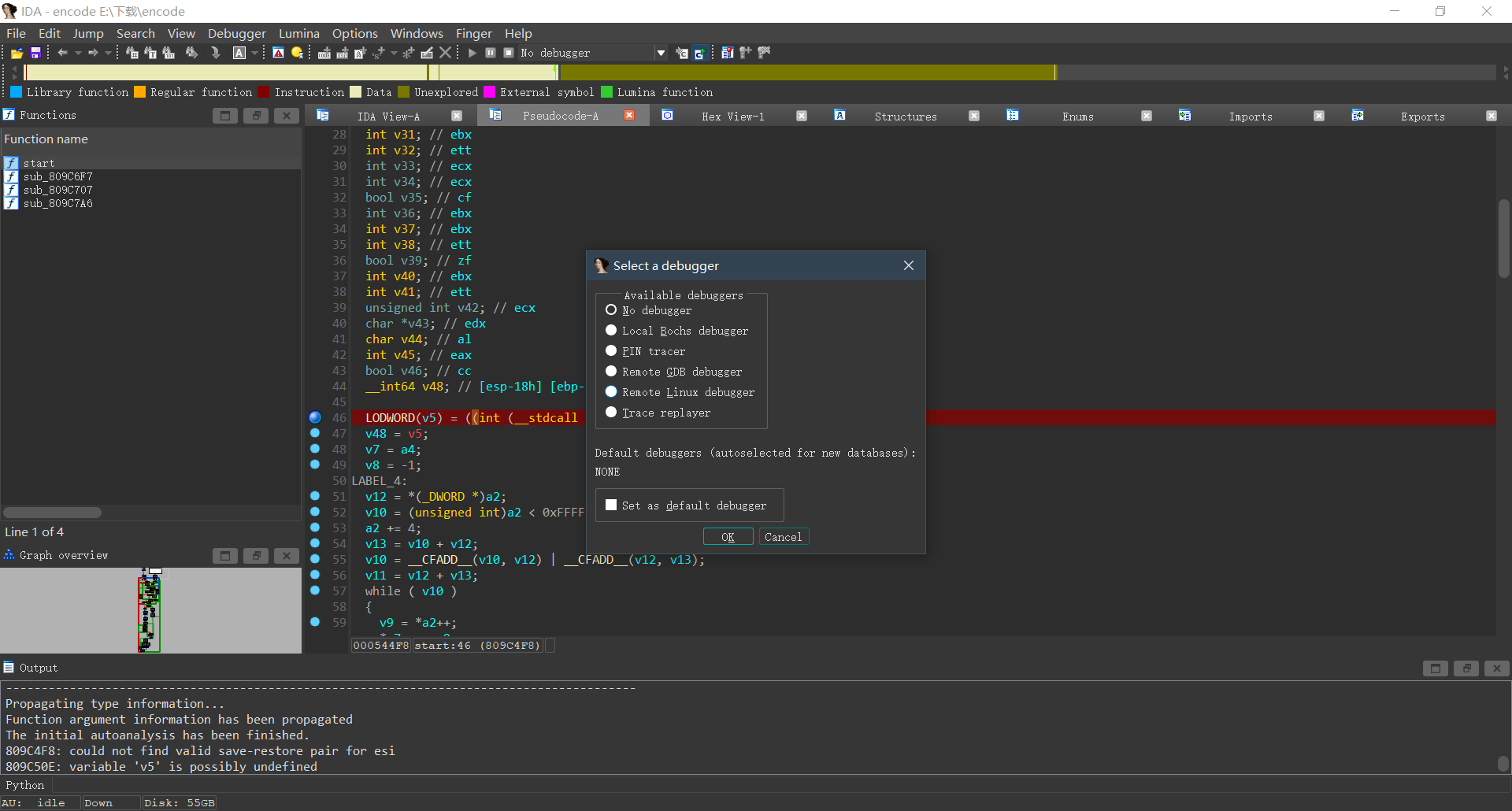Switch to the IDA View-A tab
1512x811 pixels.
pyautogui.click(x=388, y=116)
